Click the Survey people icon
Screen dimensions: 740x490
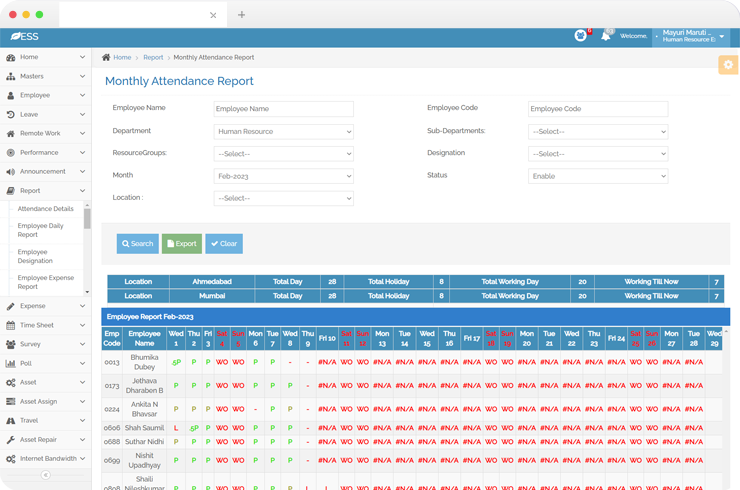[10, 345]
